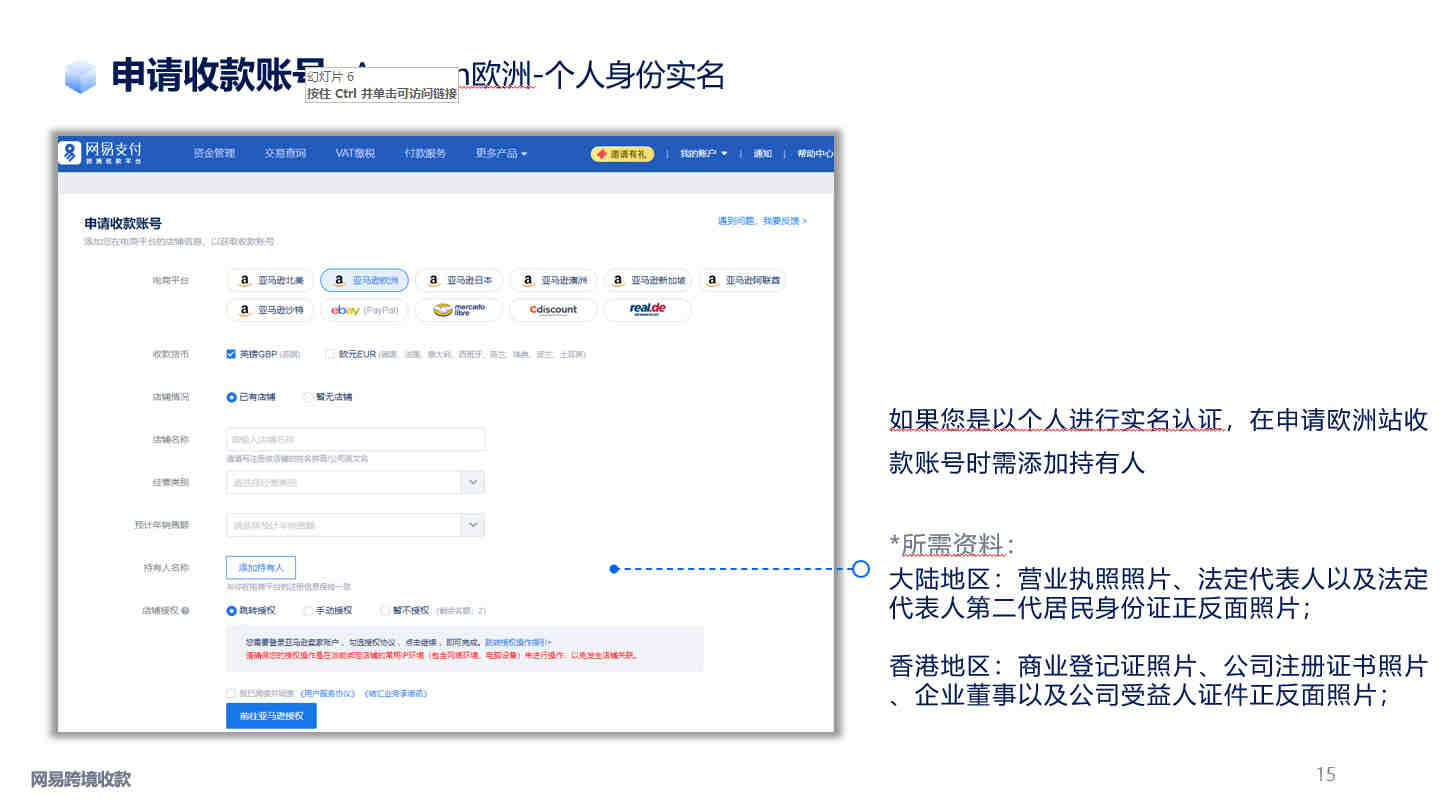Open the 付款服务 nav item
Image resolution: width=1443 pixels, height=808 pixels.
[x=425, y=153]
